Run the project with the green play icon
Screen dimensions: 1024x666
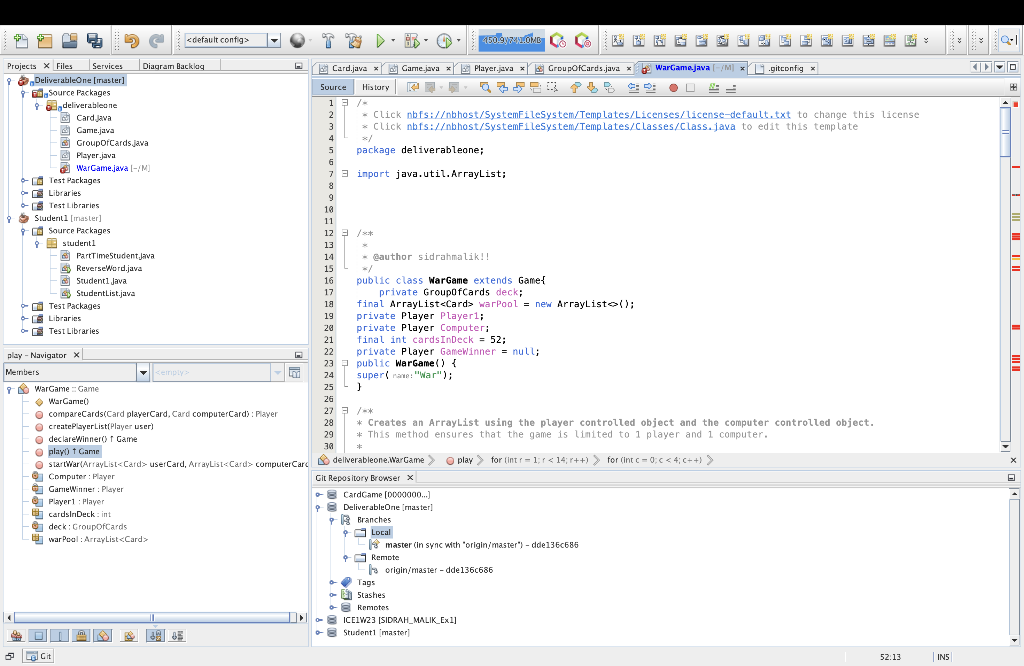[380, 41]
